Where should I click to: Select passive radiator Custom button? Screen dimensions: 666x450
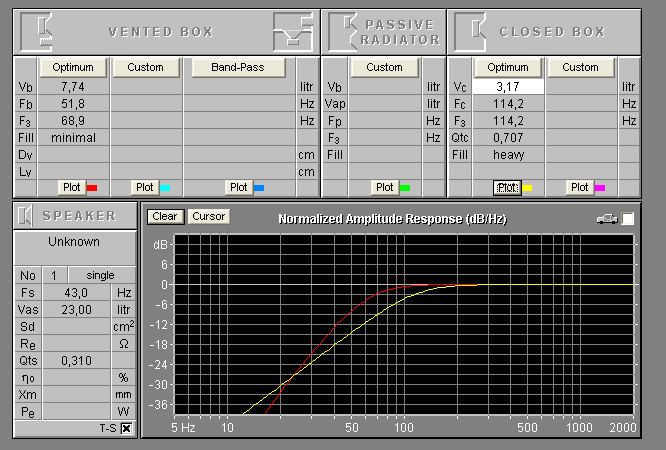coord(384,68)
